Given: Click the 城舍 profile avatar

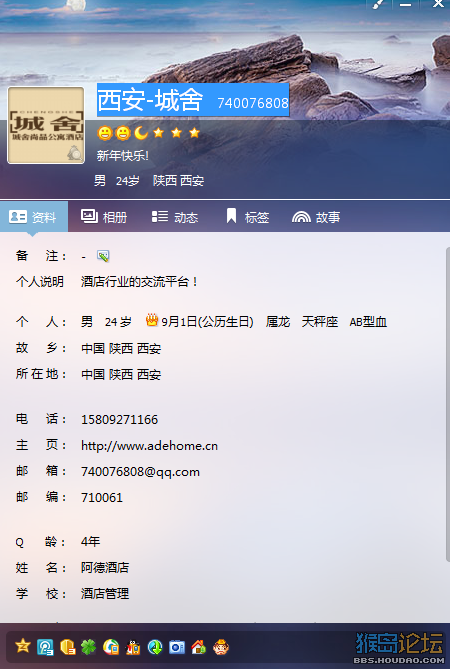Looking at the screenshot, I should point(46,125).
